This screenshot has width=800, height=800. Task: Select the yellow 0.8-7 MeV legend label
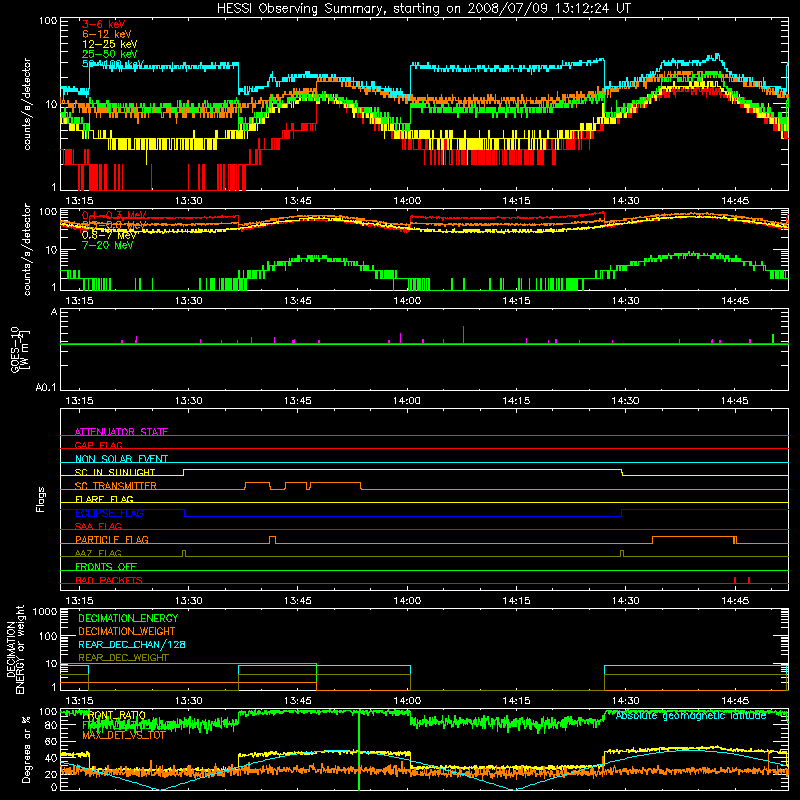(109, 235)
